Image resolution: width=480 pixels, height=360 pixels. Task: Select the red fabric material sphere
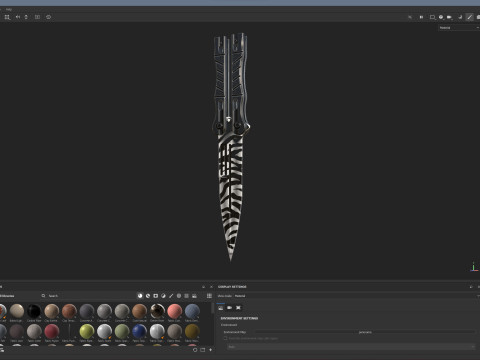click(52, 332)
